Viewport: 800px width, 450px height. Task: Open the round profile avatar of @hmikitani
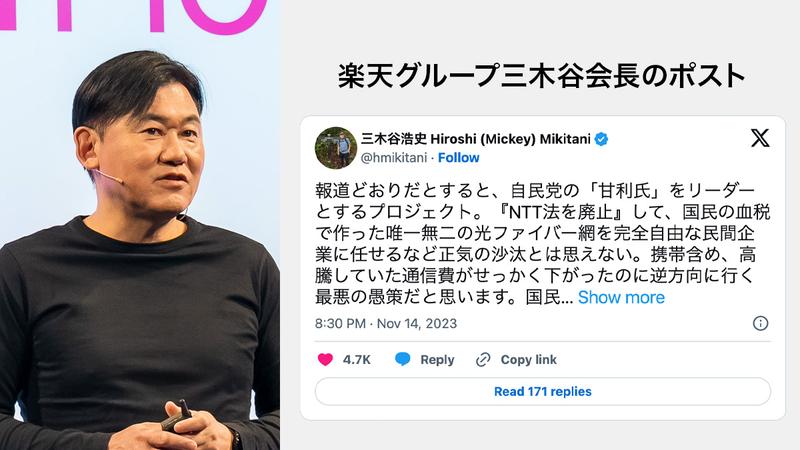tap(336, 148)
